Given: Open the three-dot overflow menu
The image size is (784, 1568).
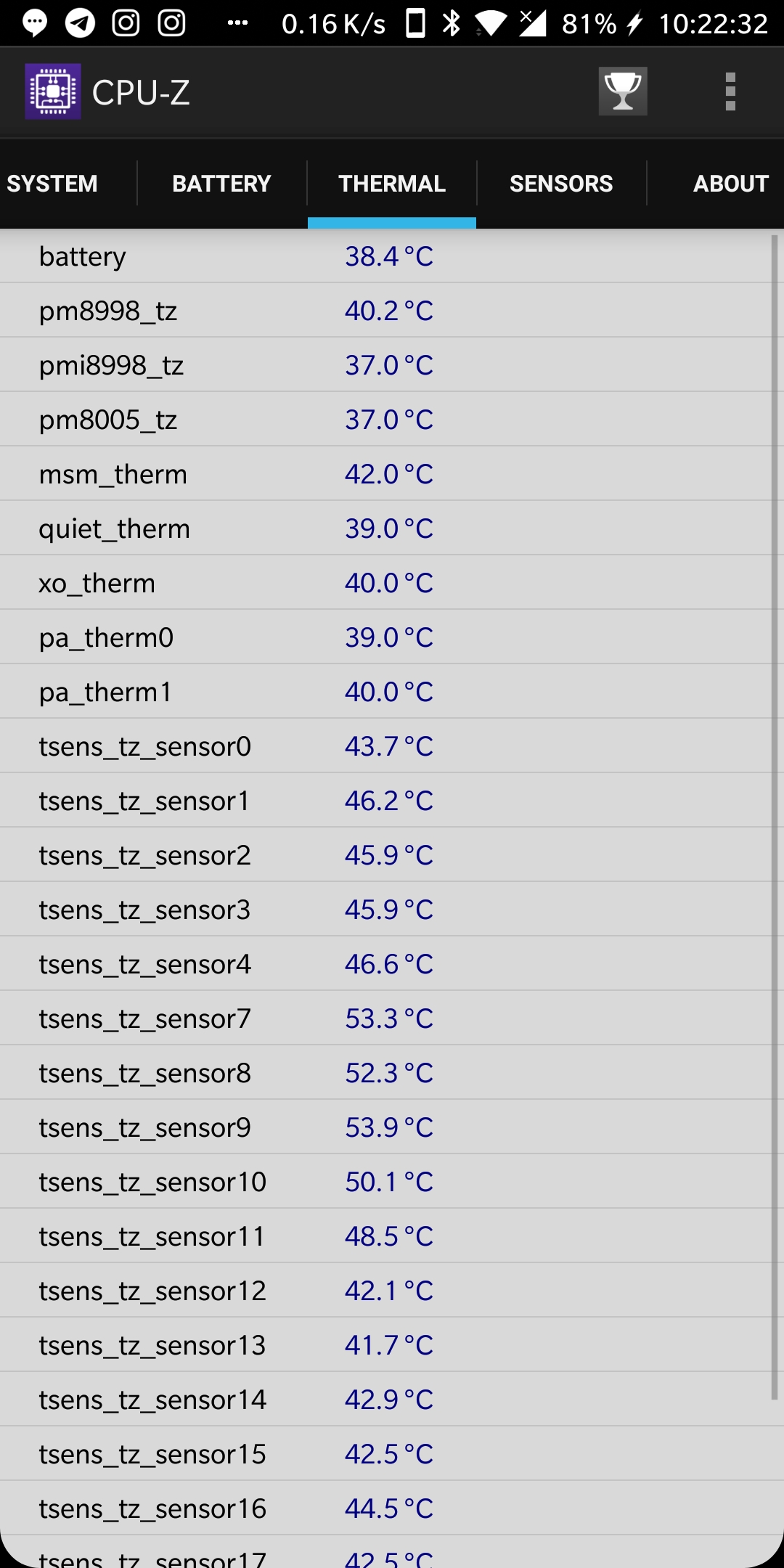Looking at the screenshot, I should 730,91.
